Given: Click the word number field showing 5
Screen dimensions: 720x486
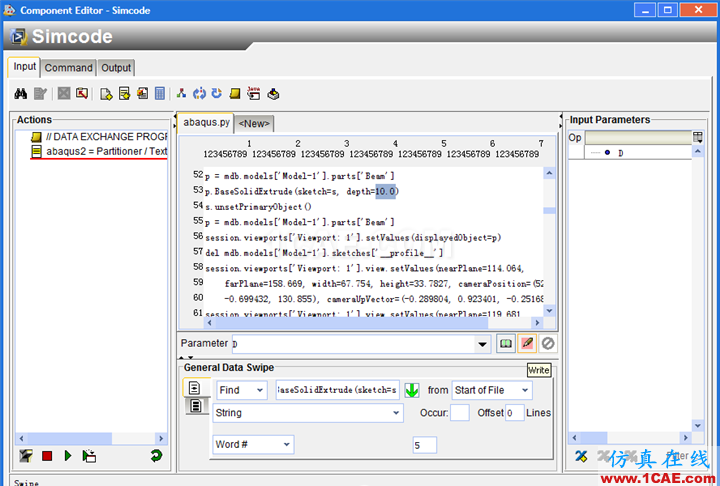Looking at the screenshot, I should click(x=424, y=445).
